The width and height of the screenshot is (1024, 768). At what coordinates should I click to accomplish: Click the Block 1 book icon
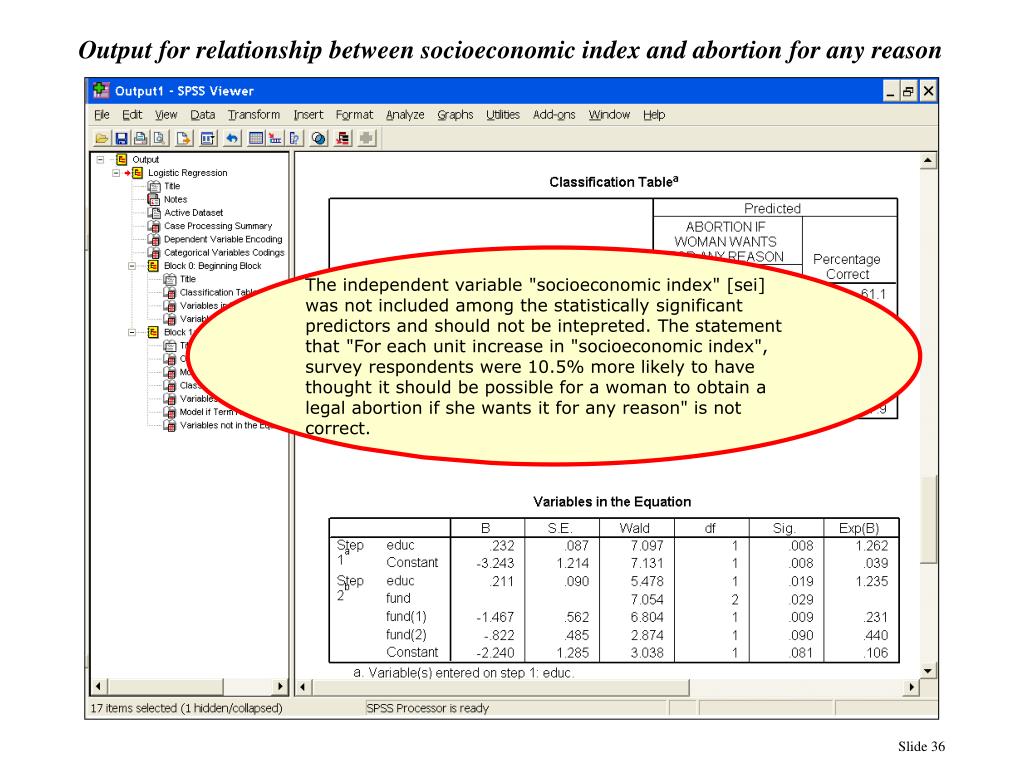[153, 332]
